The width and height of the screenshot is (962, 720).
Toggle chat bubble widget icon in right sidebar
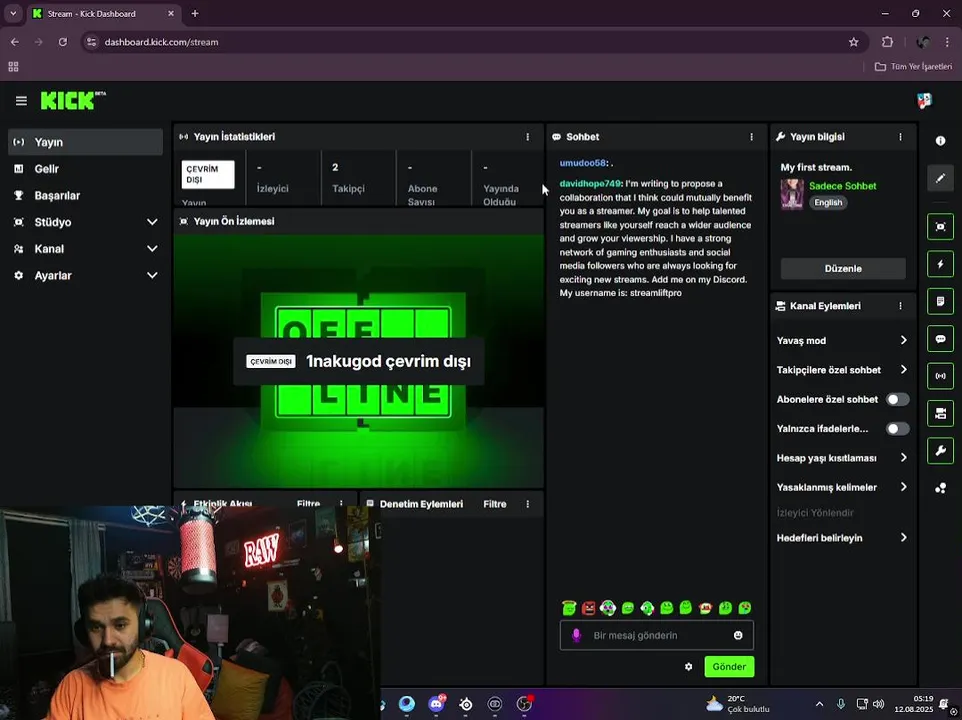(x=940, y=339)
